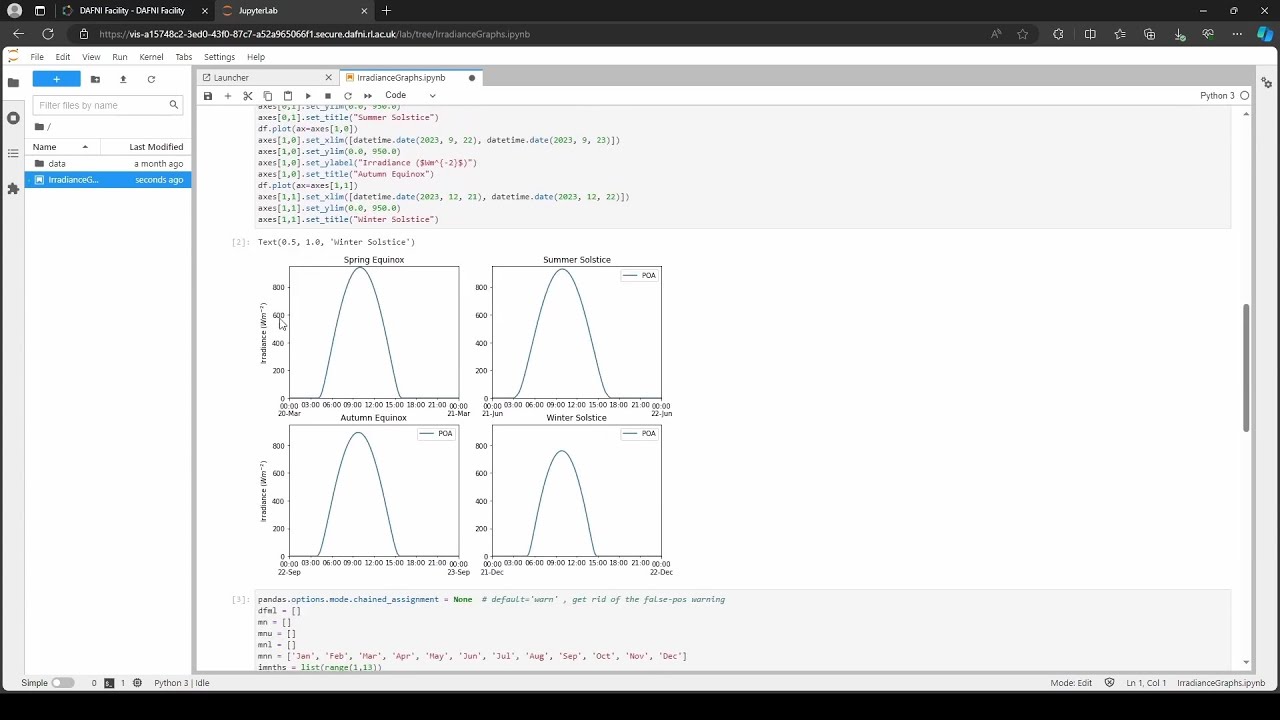Screen dimensions: 1280x720
Task: Restart kernel and run all cells
Action: tap(368, 96)
